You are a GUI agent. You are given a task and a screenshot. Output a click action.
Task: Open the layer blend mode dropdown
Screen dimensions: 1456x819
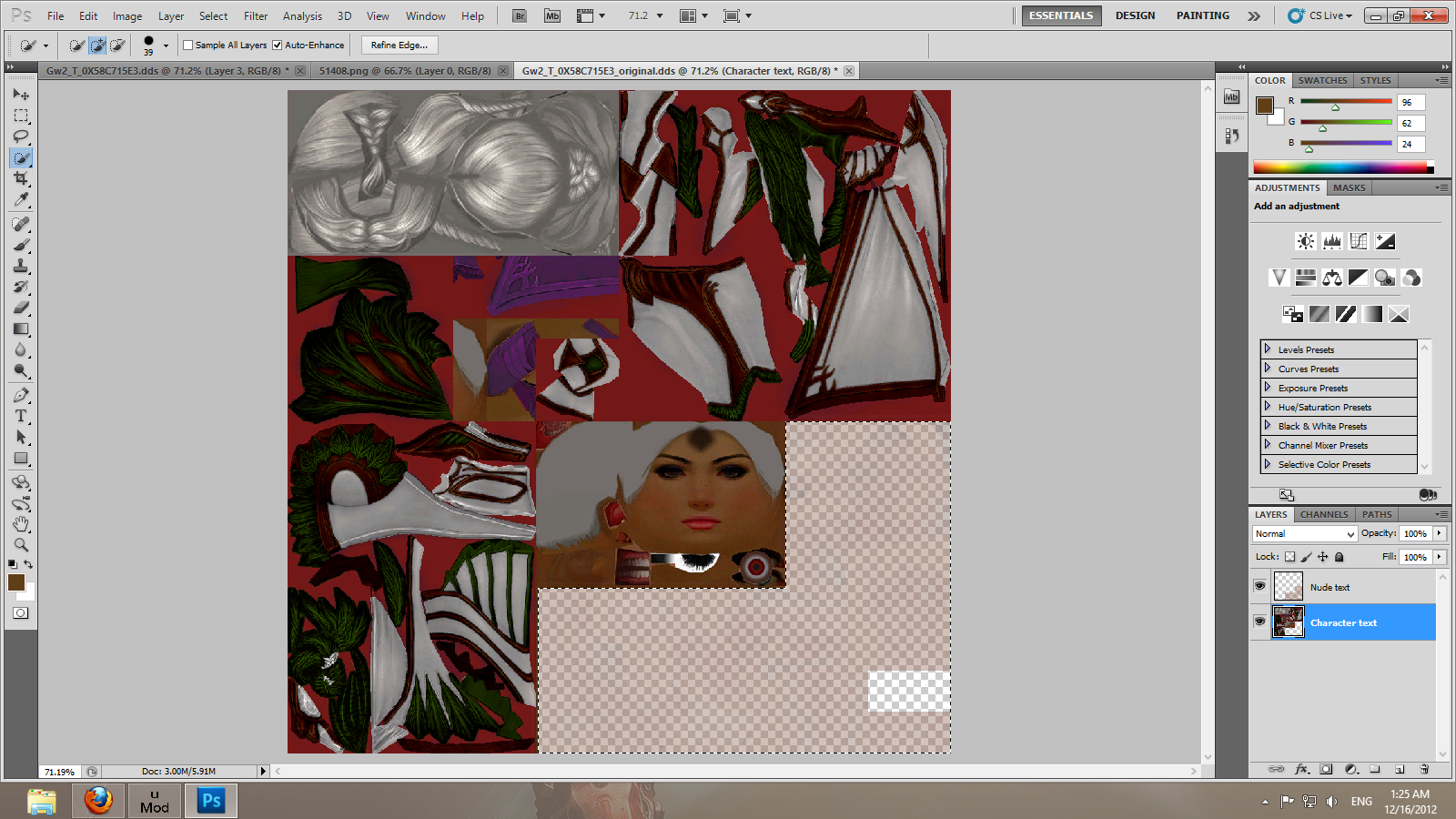(x=1304, y=534)
